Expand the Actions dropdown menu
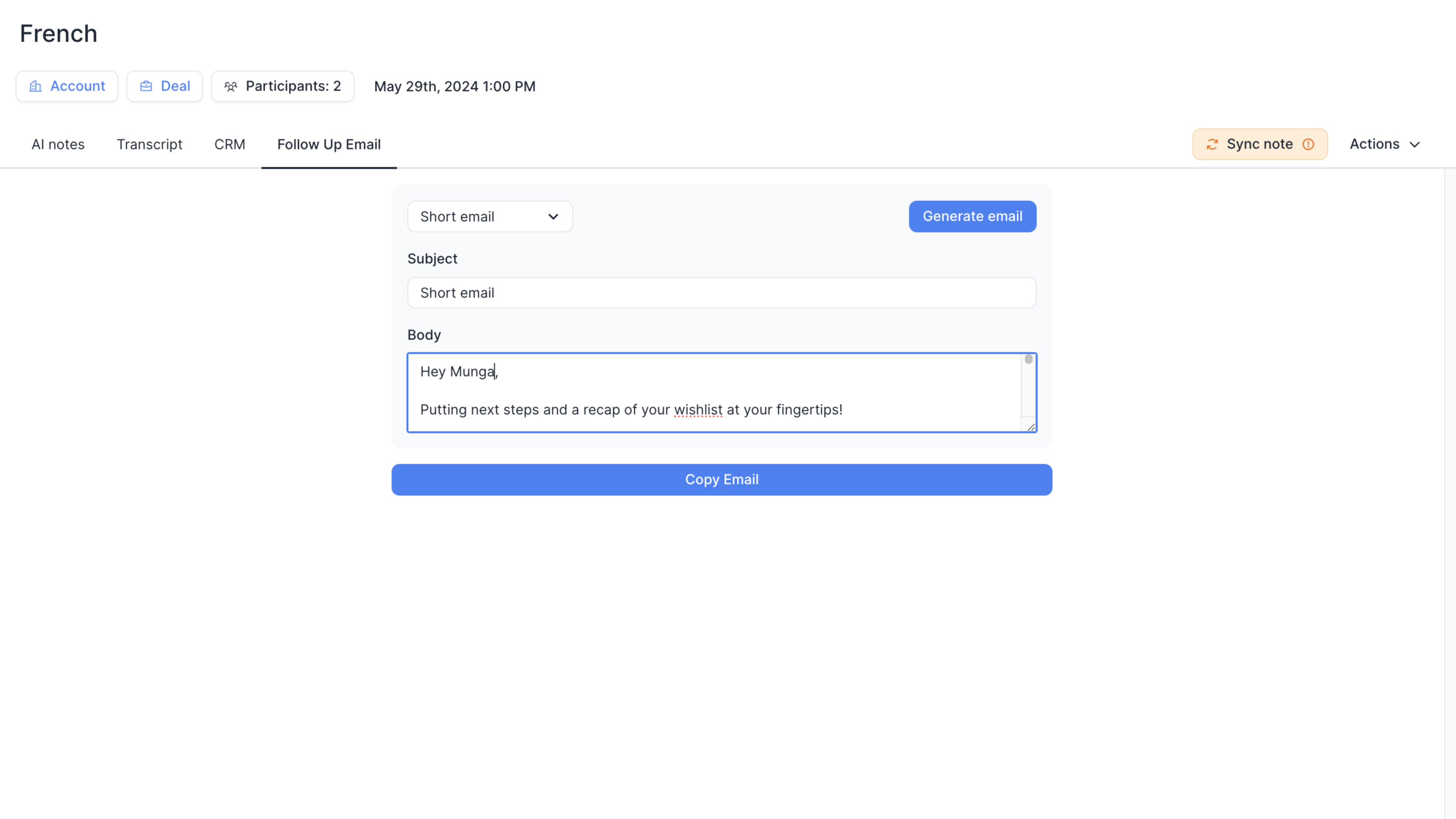 (1384, 144)
